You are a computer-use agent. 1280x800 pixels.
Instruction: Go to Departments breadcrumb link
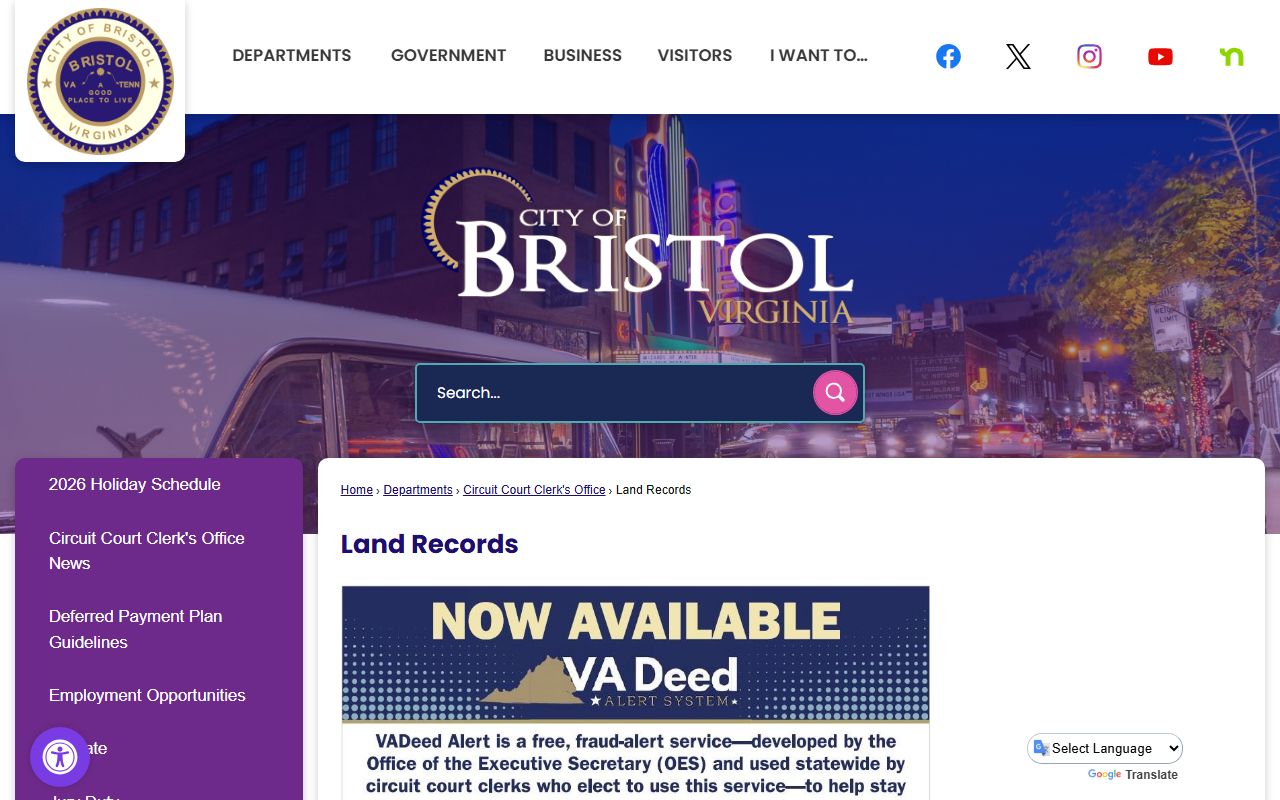coord(418,490)
